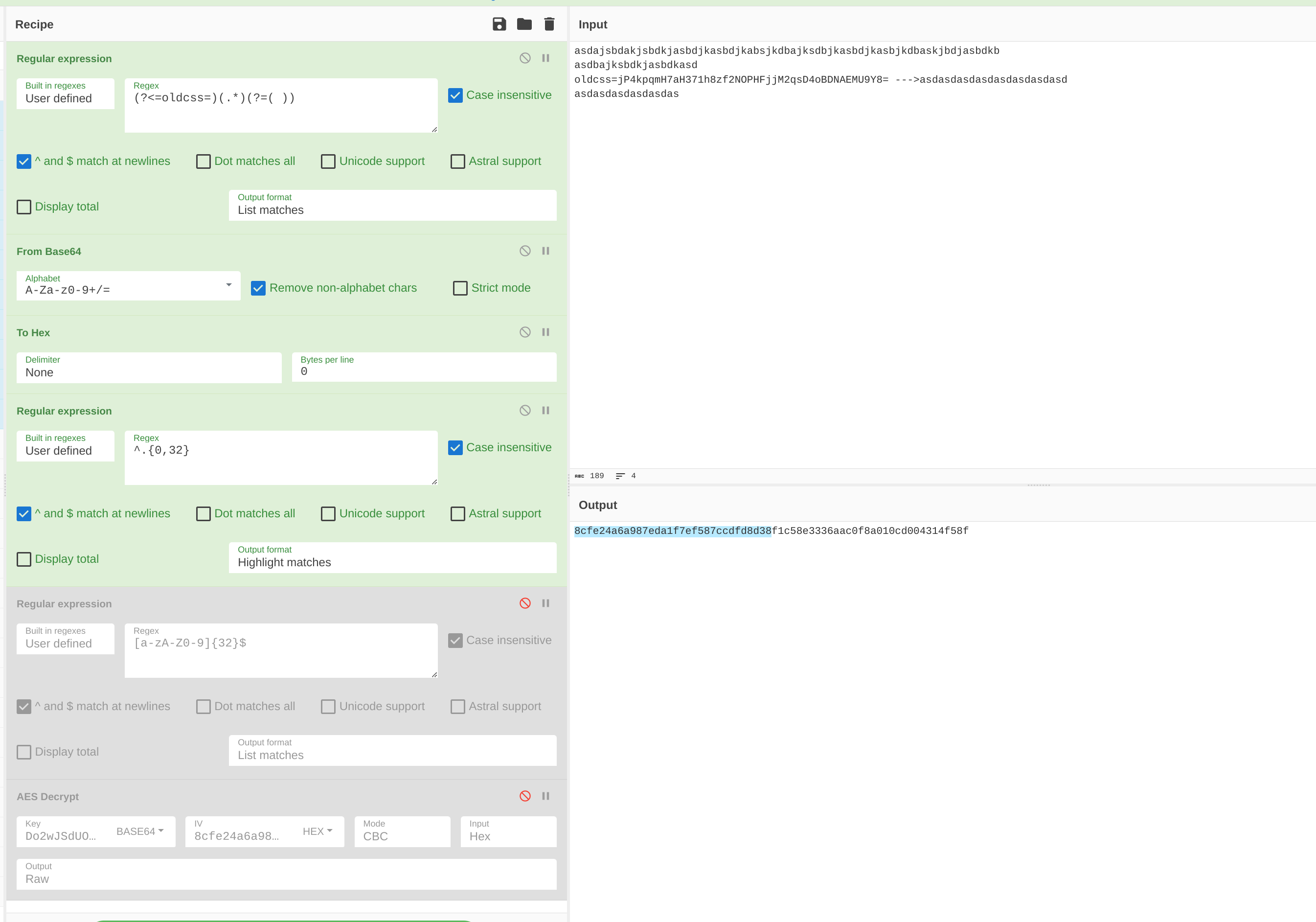1316x922 pixels.
Task: Uncheck Case insensitive on the second Regular expression
Action: tap(455, 447)
